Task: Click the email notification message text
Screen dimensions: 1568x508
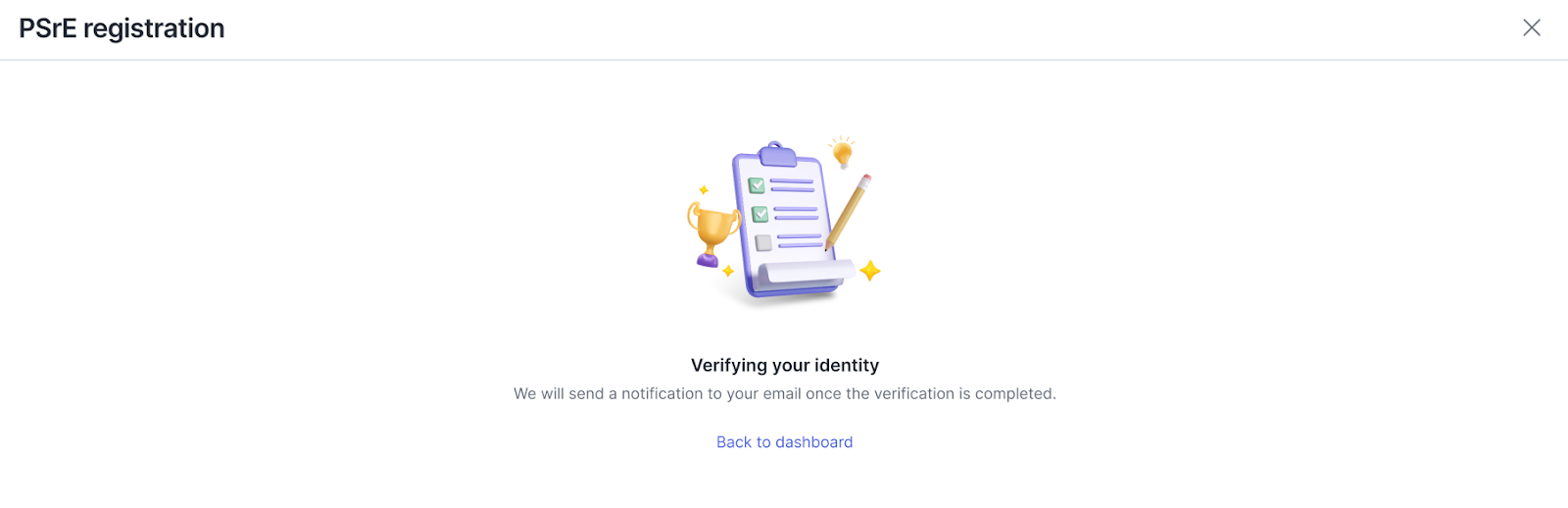Action: click(x=784, y=394)
